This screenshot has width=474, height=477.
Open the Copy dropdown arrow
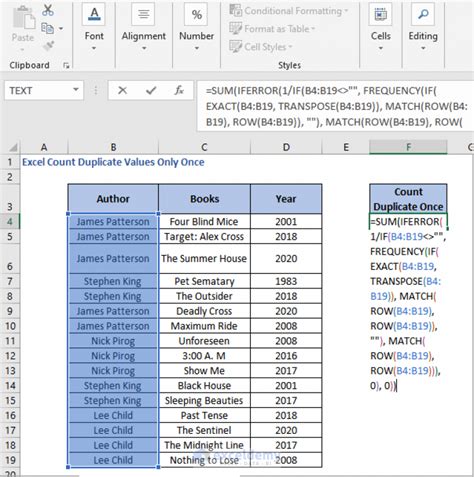pos(61,29)
